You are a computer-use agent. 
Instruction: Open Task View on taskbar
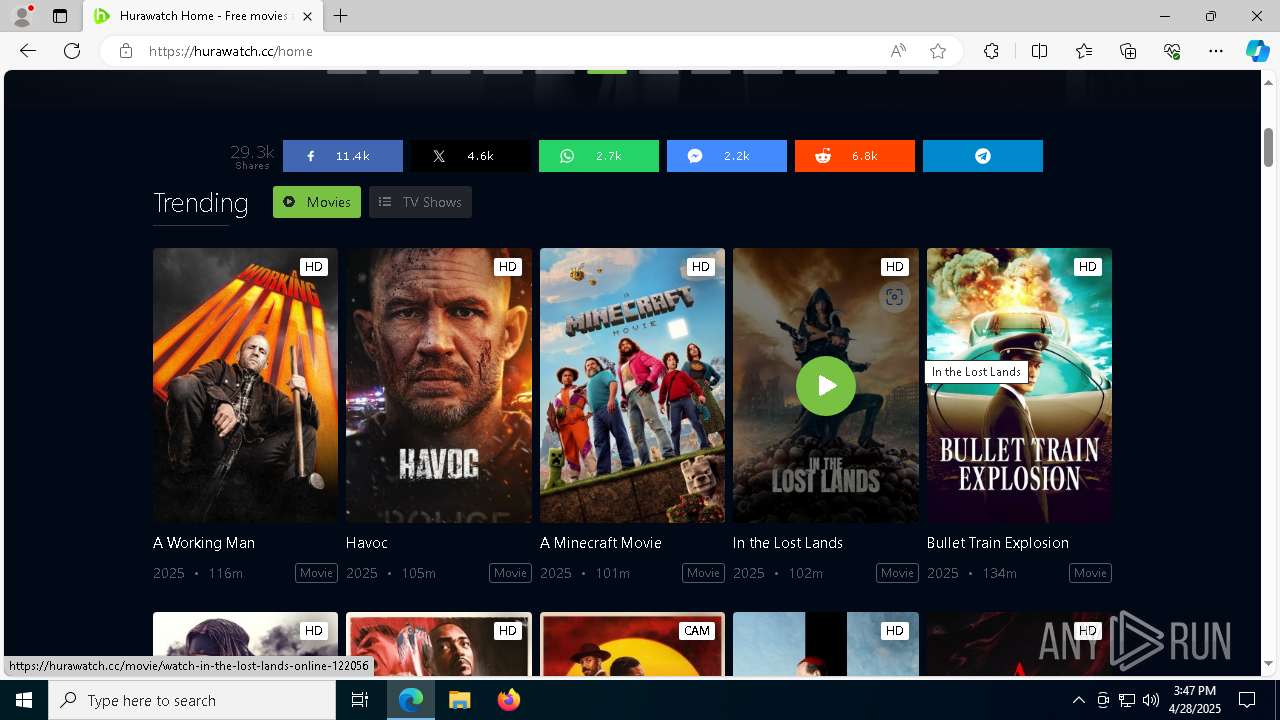[361, 700]
